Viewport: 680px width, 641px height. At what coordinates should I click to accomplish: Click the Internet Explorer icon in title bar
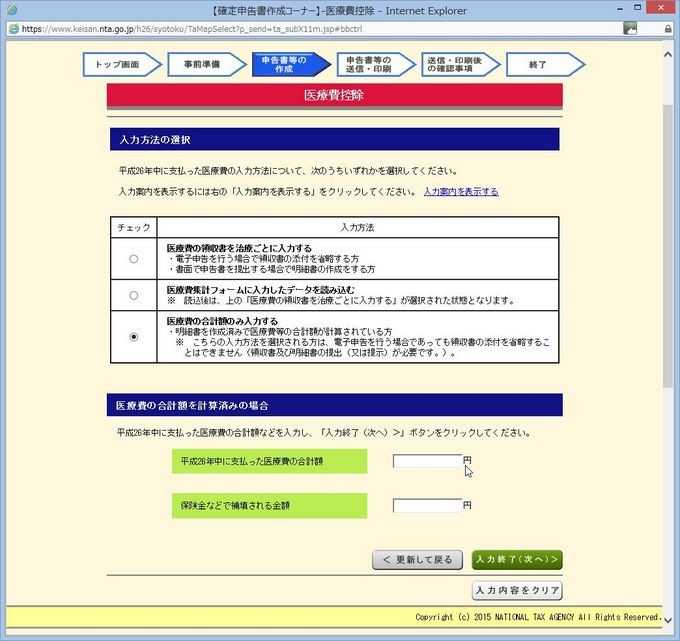(12, 9)
